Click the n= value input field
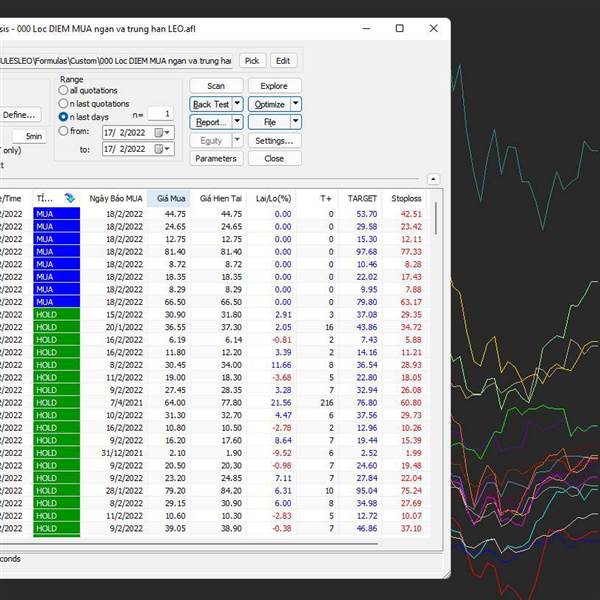This screenshot has height=600, width=600. [160, 114]
